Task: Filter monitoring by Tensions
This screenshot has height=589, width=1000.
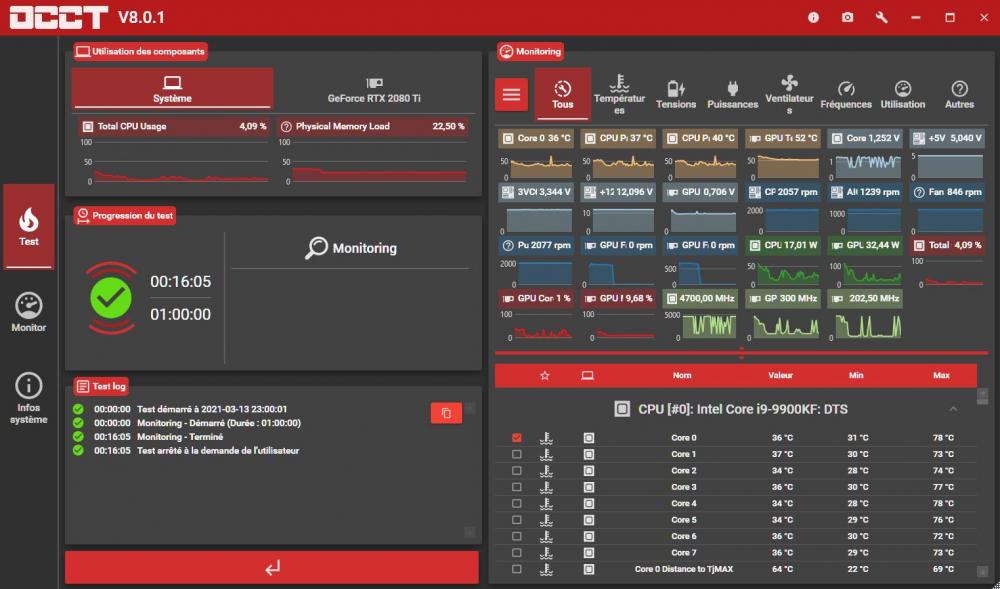Action: coord(676,94)
